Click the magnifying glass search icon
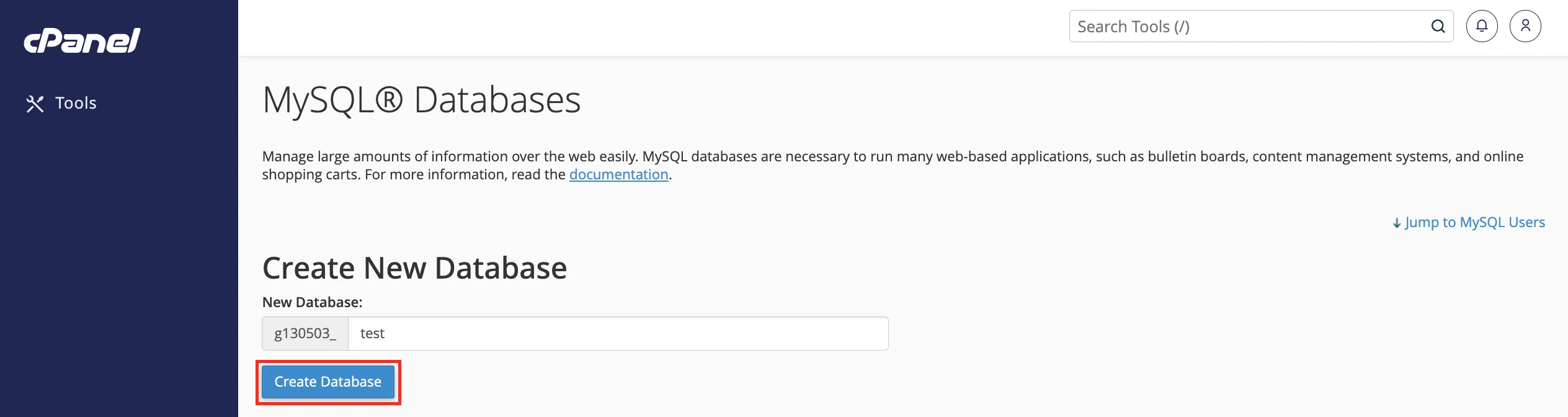Screen dimensions: 1568x417 pos(1438,26)
